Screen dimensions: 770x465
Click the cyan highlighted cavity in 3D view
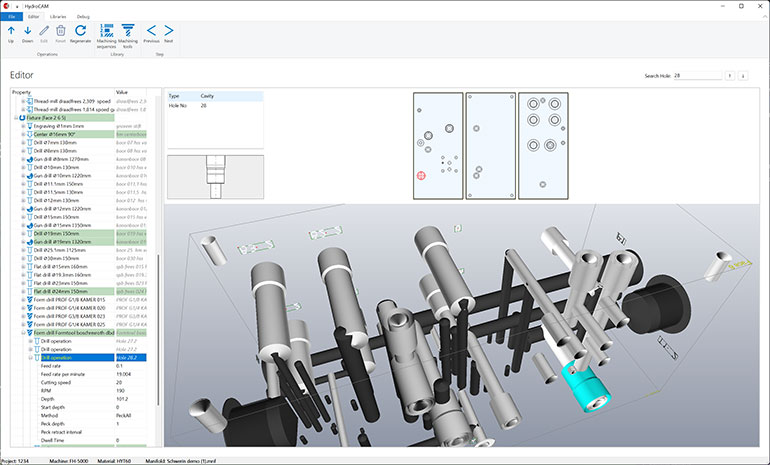[587, 386]
